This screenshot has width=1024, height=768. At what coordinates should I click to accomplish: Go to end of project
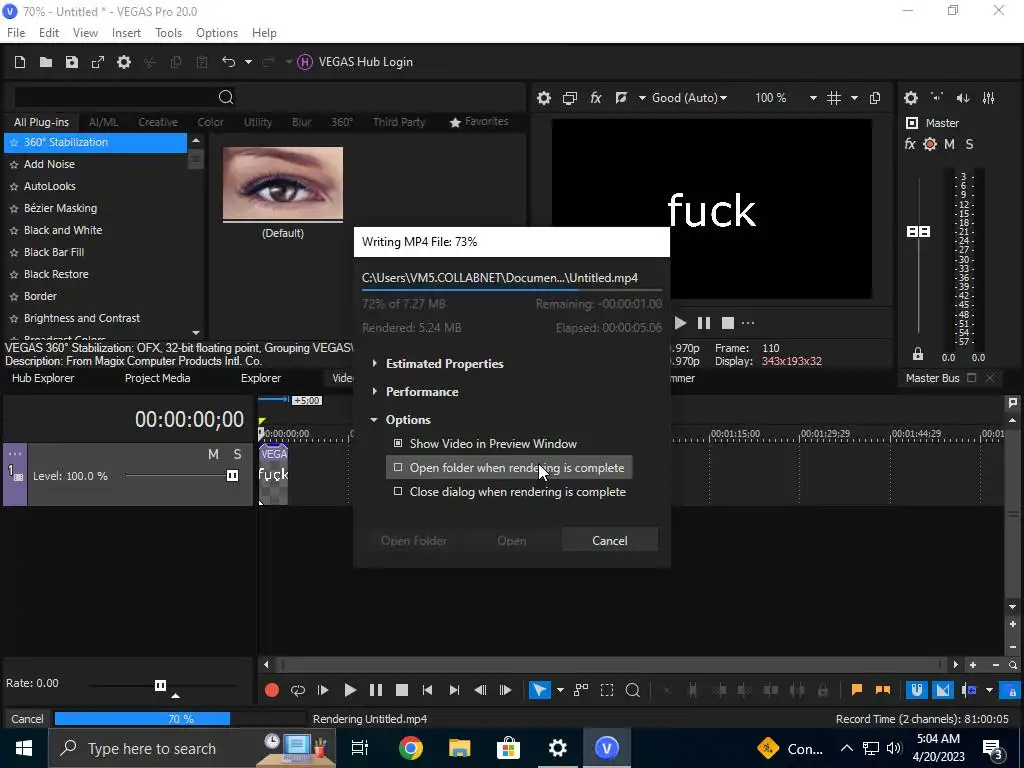(454, 690)
